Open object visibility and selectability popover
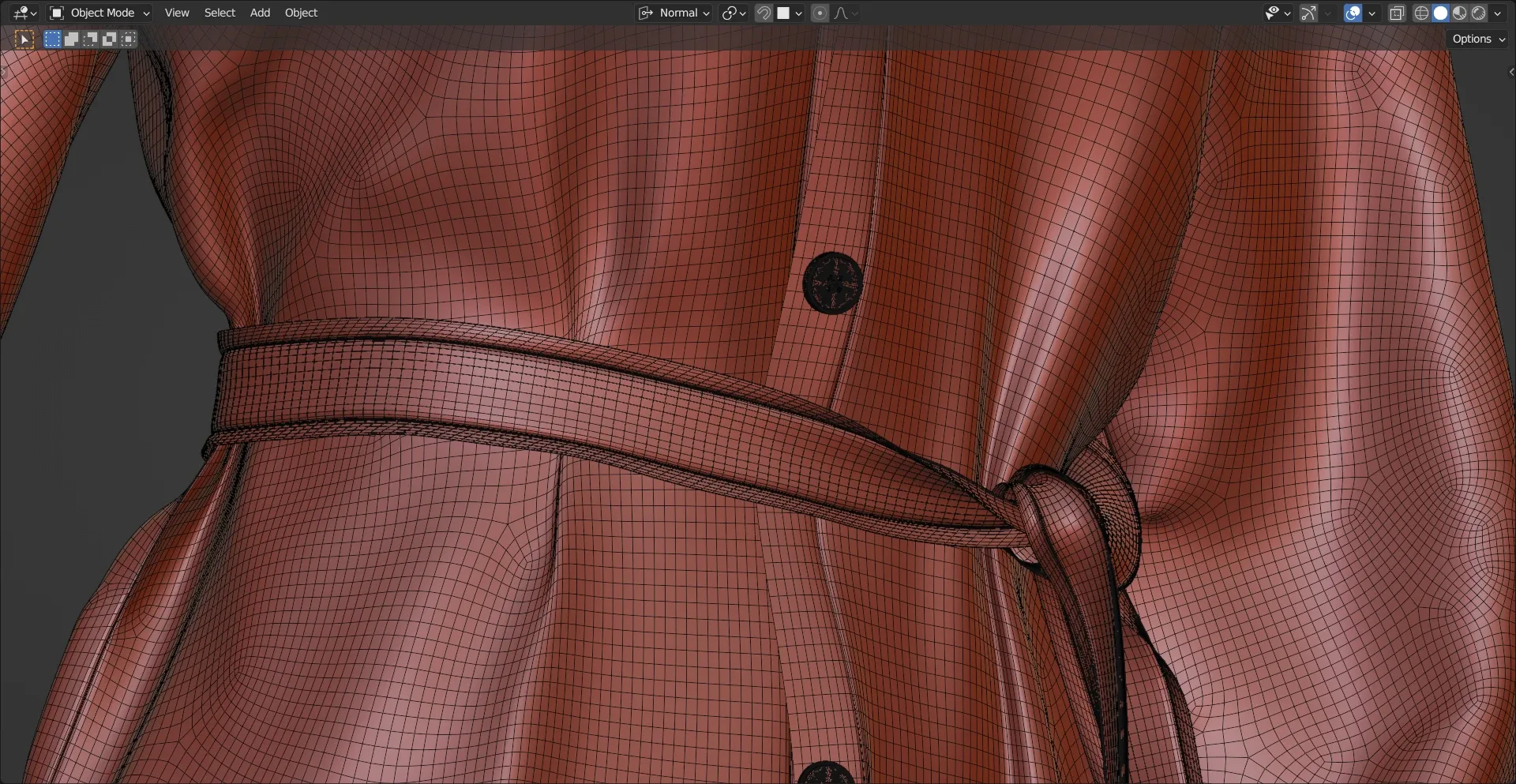Screen dimensions: 1516x784 (x=1277, y=13)
